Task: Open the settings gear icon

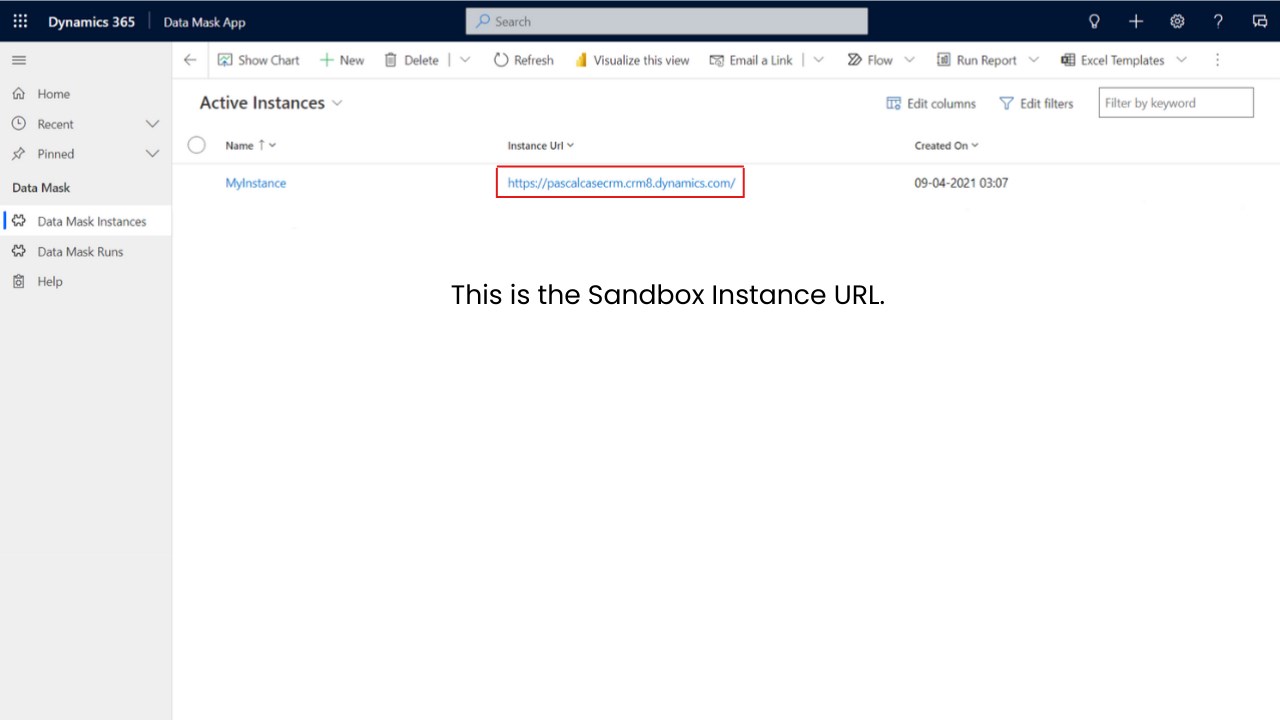Action: click(x=1177, y=21)
